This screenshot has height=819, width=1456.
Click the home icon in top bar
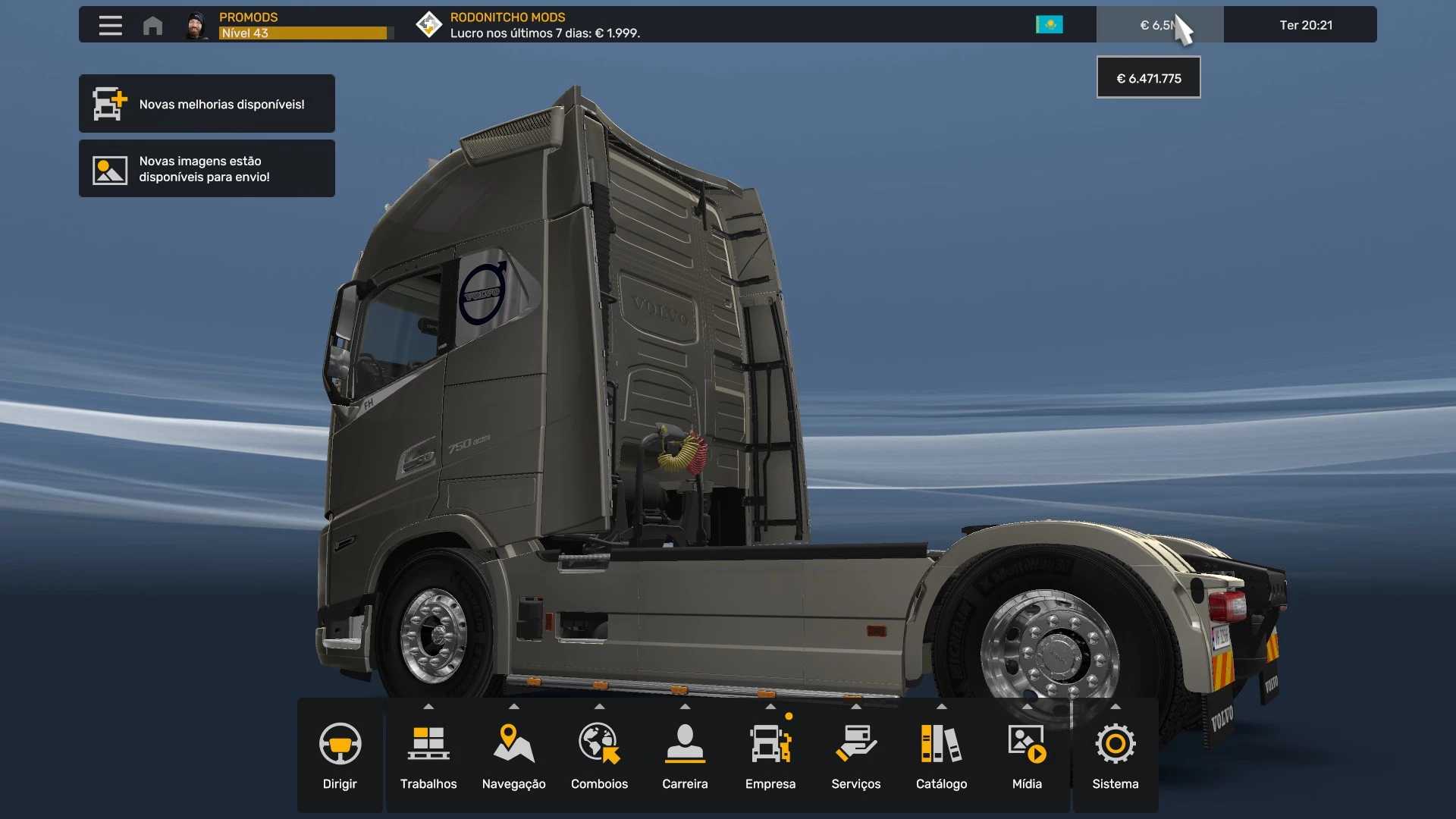pos(152,25)
